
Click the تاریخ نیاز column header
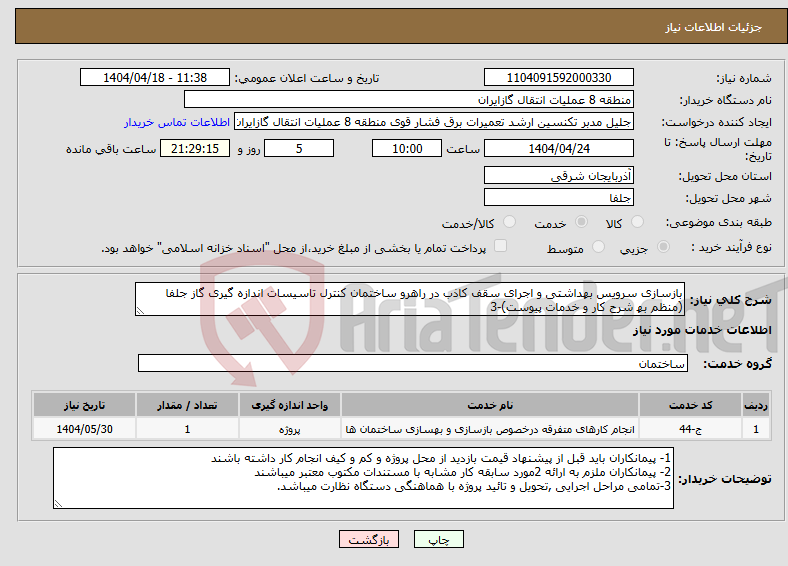[84, 405]
